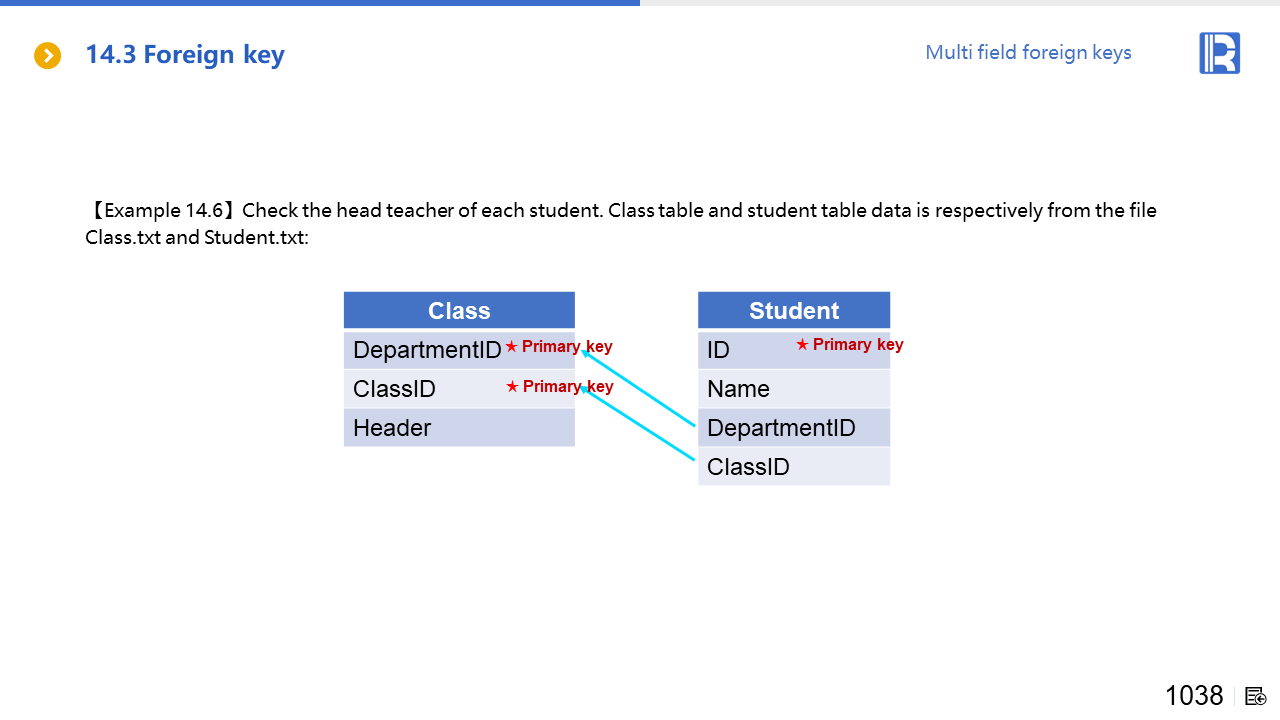The width and height of the screenshot is (1280, 720).
Task: Click the Name field in Student table
Action: (738, 389)
